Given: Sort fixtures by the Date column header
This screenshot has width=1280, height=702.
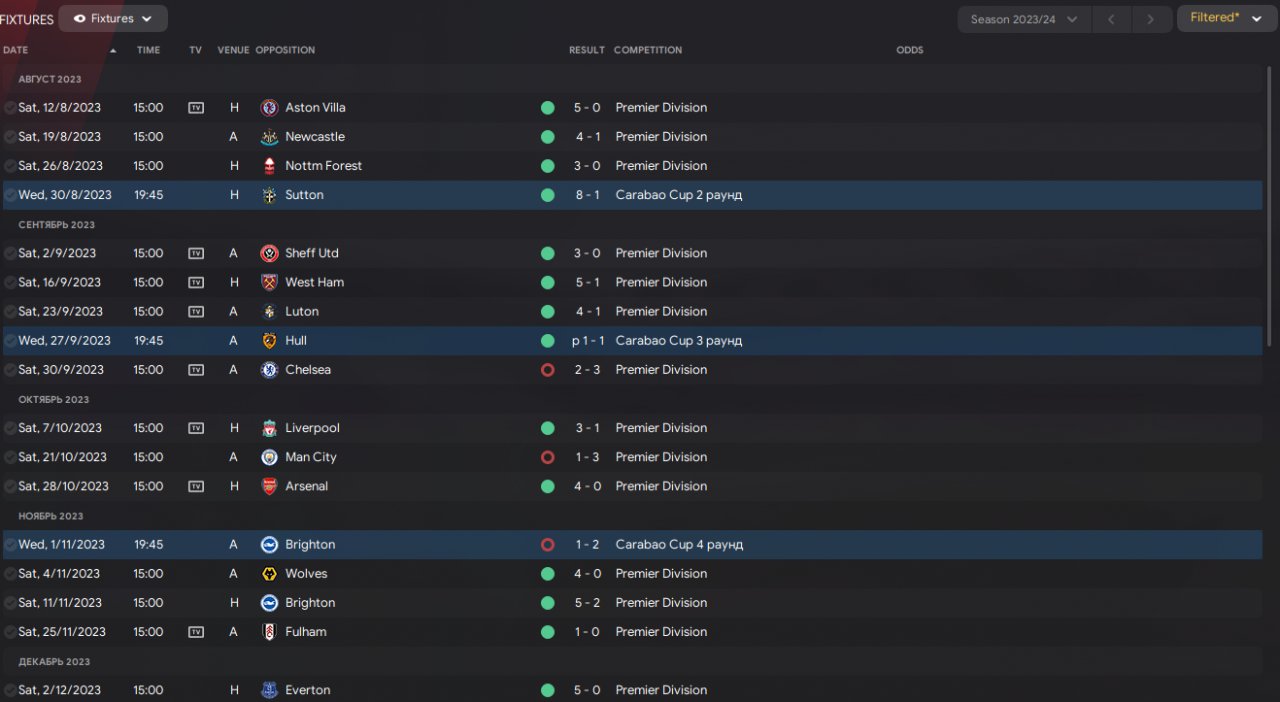Looking at the screenshot, I should click(x=16, y=50).
